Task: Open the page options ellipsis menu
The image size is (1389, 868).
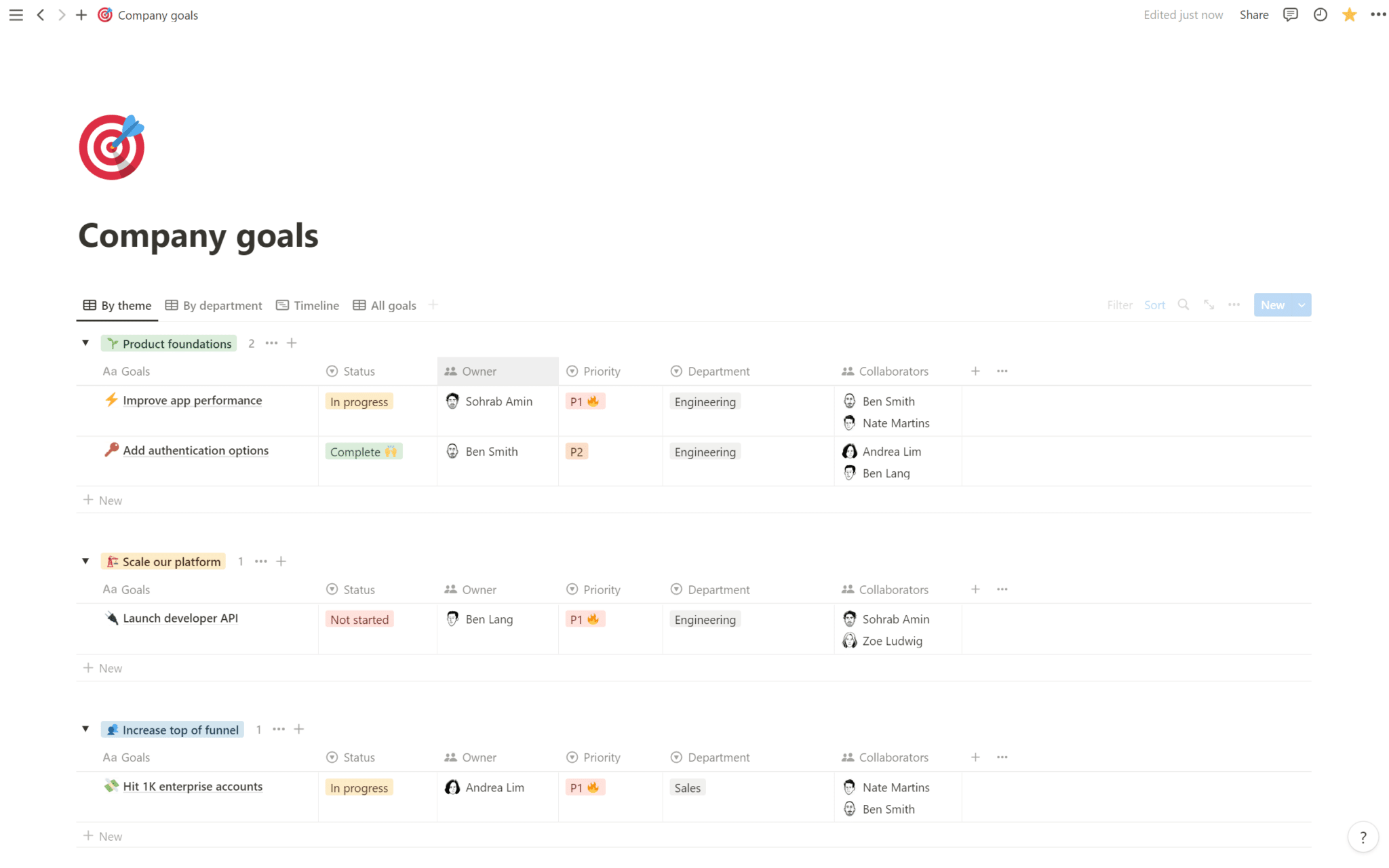Action: [x=1380, y=14]
